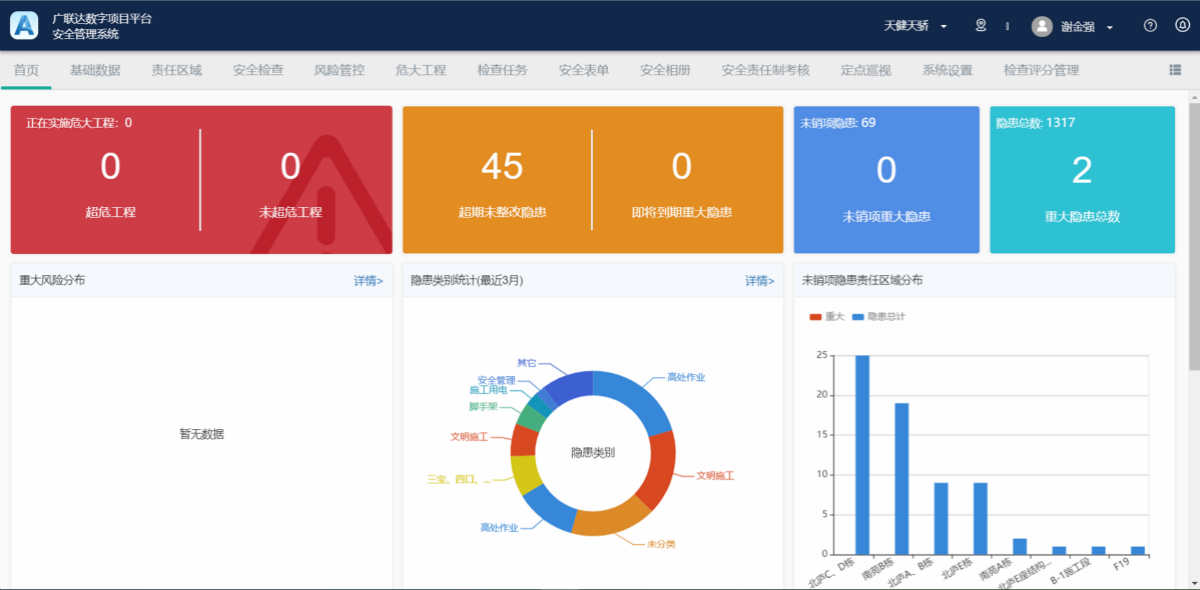Open the 危大工程 tab
This screenshot has height=590, width=1200.
tap(421, 70)
